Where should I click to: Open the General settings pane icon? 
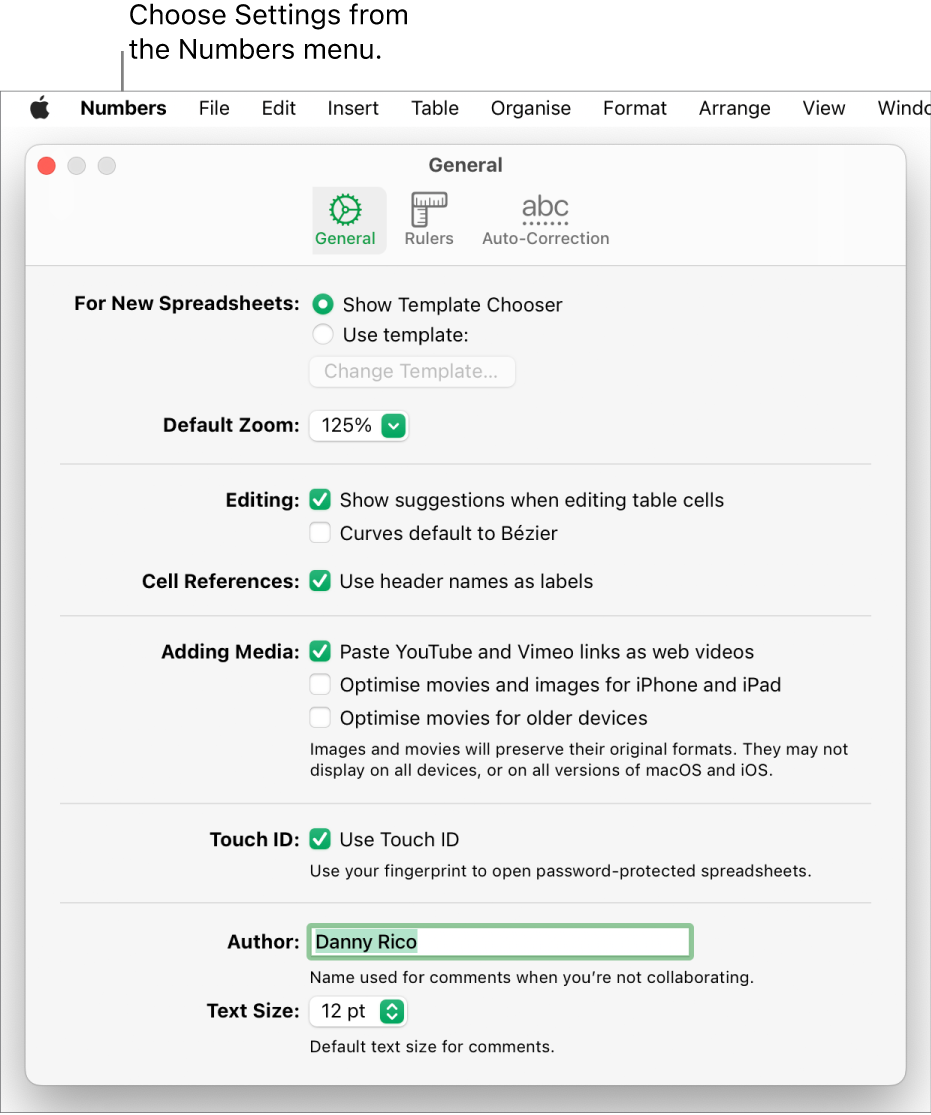pyautogui.click(x=345, y=220)
